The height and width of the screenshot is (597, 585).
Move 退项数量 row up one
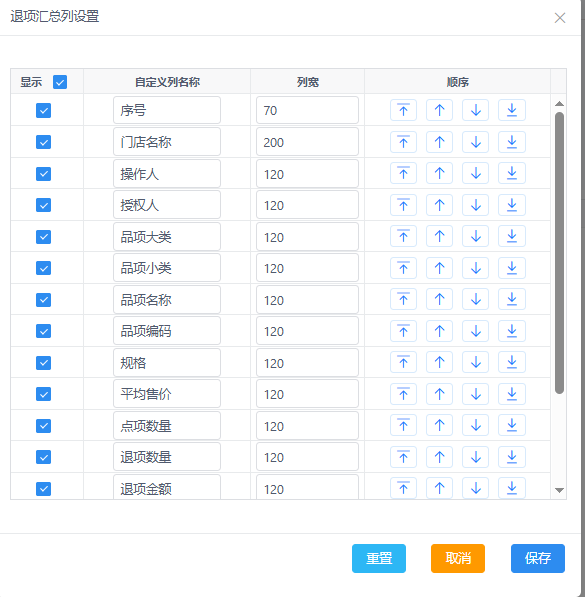point(440,457)
